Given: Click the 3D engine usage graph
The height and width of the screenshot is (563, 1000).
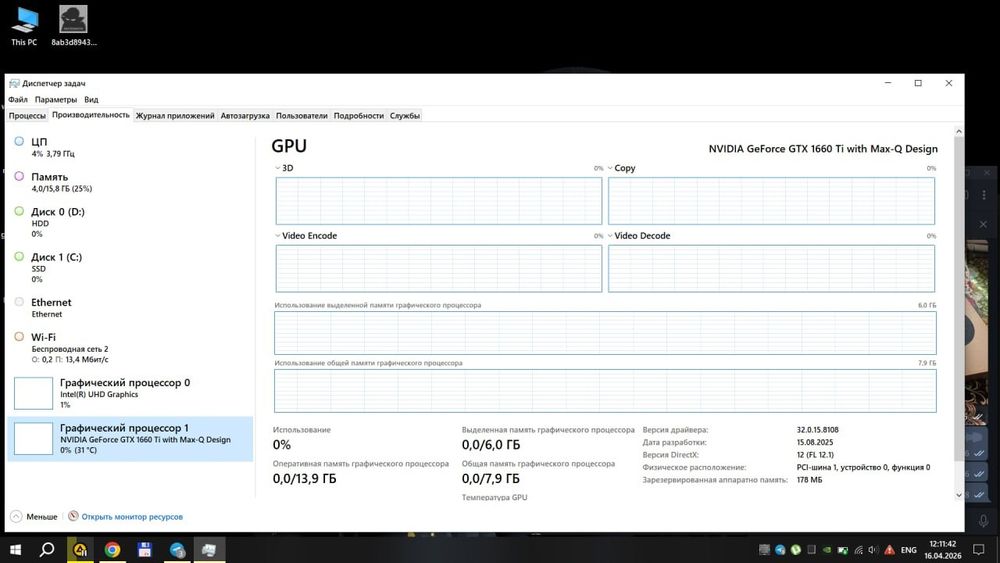Looking at the screenshot, I should click(x=439, y=201).
